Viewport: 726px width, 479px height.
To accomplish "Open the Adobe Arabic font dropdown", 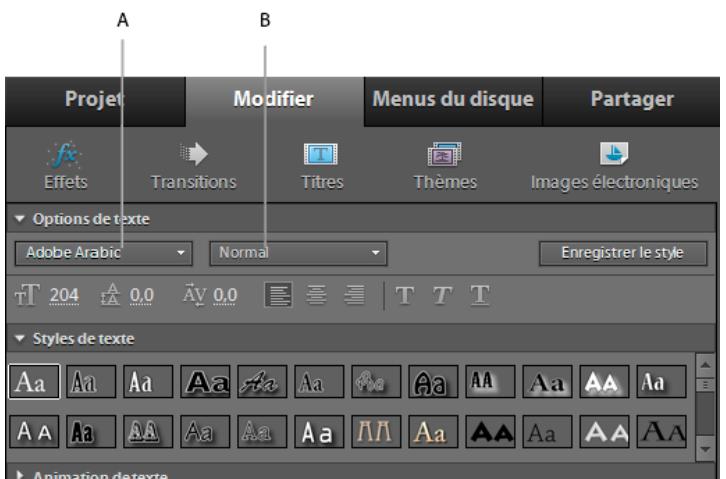I will click(x=104, y=253).
